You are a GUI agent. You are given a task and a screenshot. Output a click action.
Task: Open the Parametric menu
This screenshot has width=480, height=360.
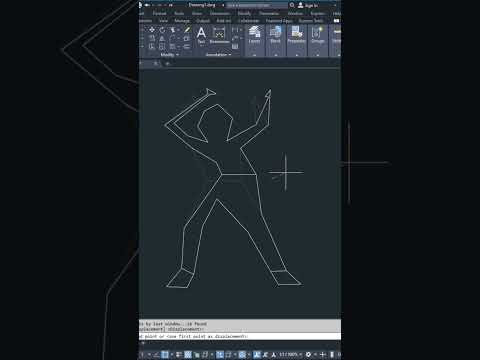269,13
